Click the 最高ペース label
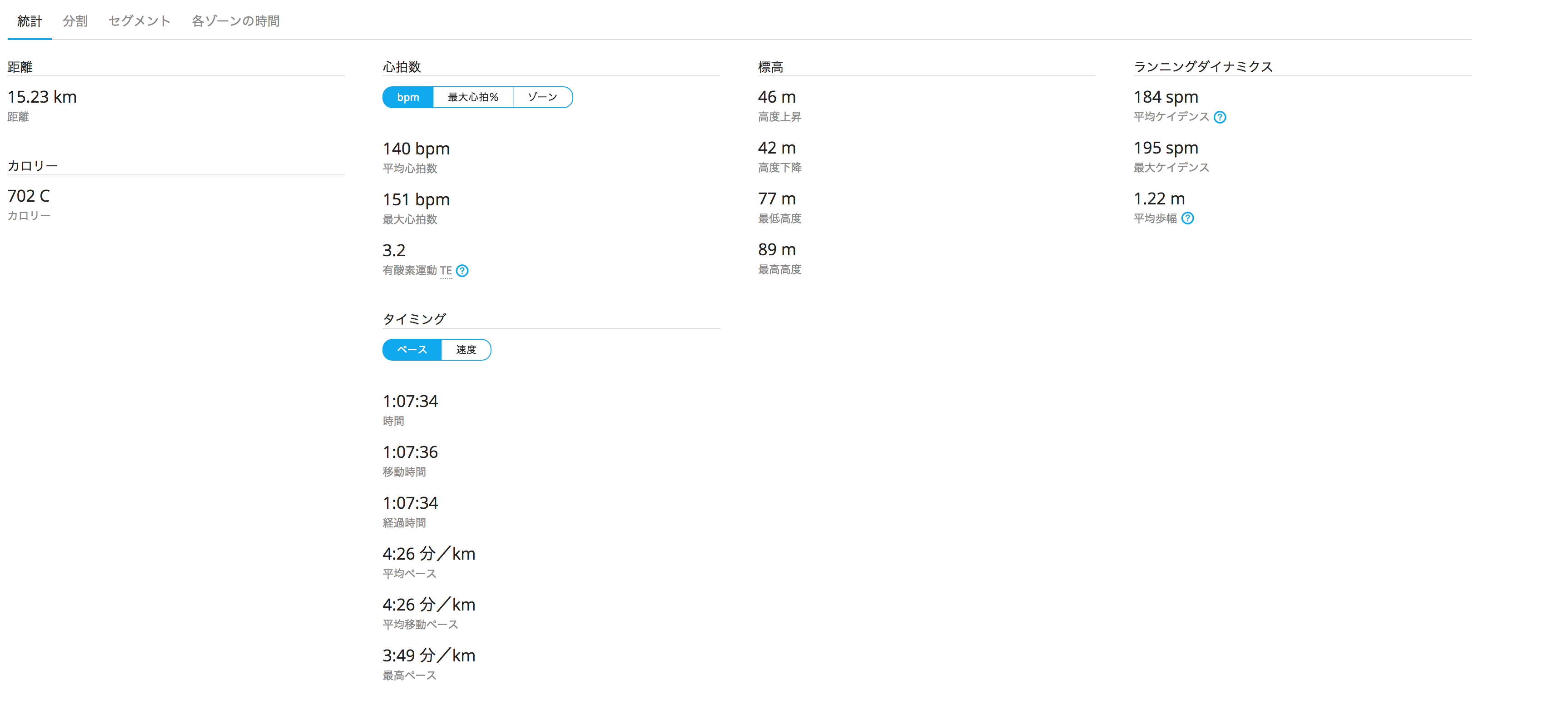 (410, 676)
